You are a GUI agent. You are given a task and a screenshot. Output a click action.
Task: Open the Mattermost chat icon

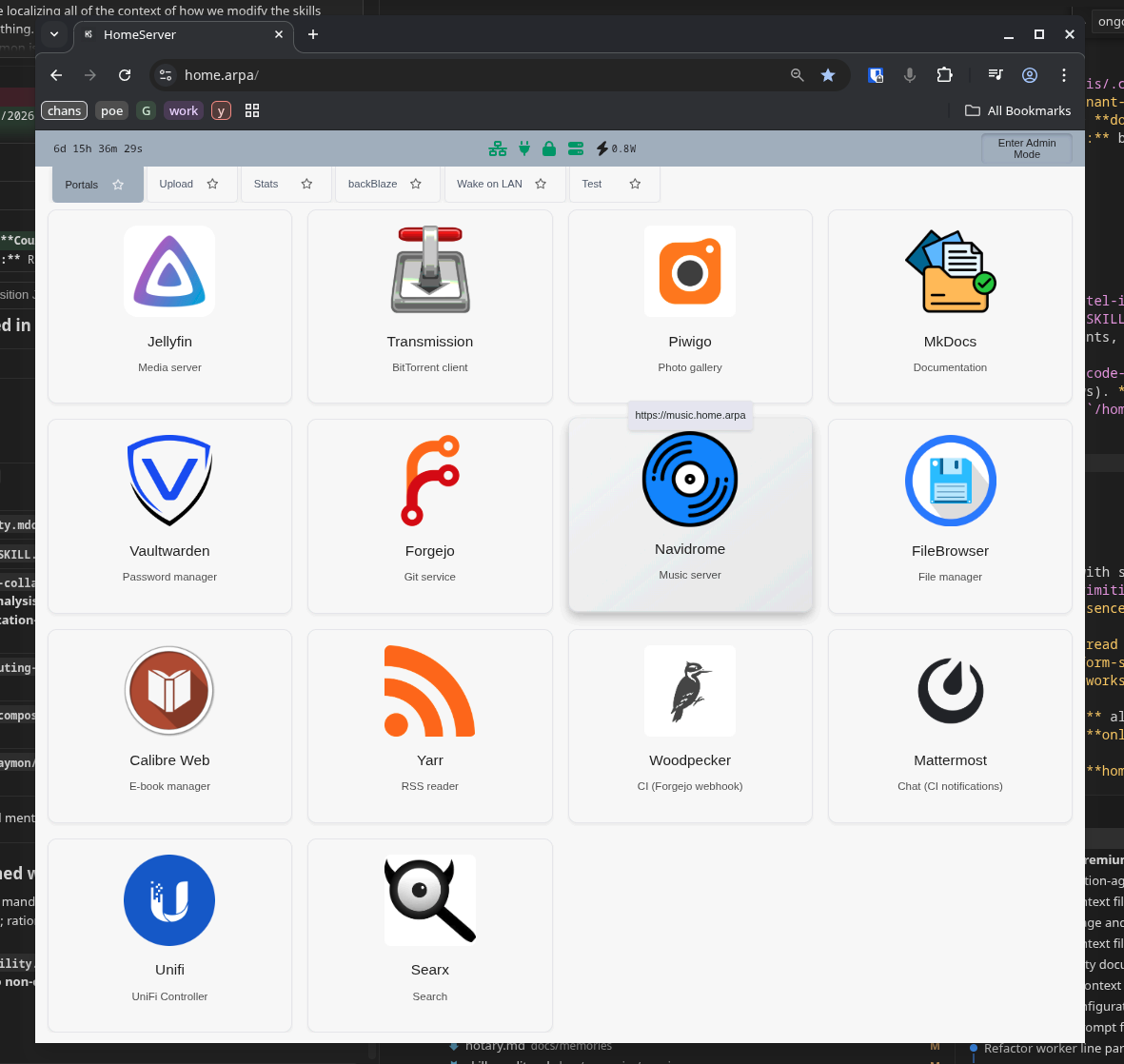click(x=950, y=690)
